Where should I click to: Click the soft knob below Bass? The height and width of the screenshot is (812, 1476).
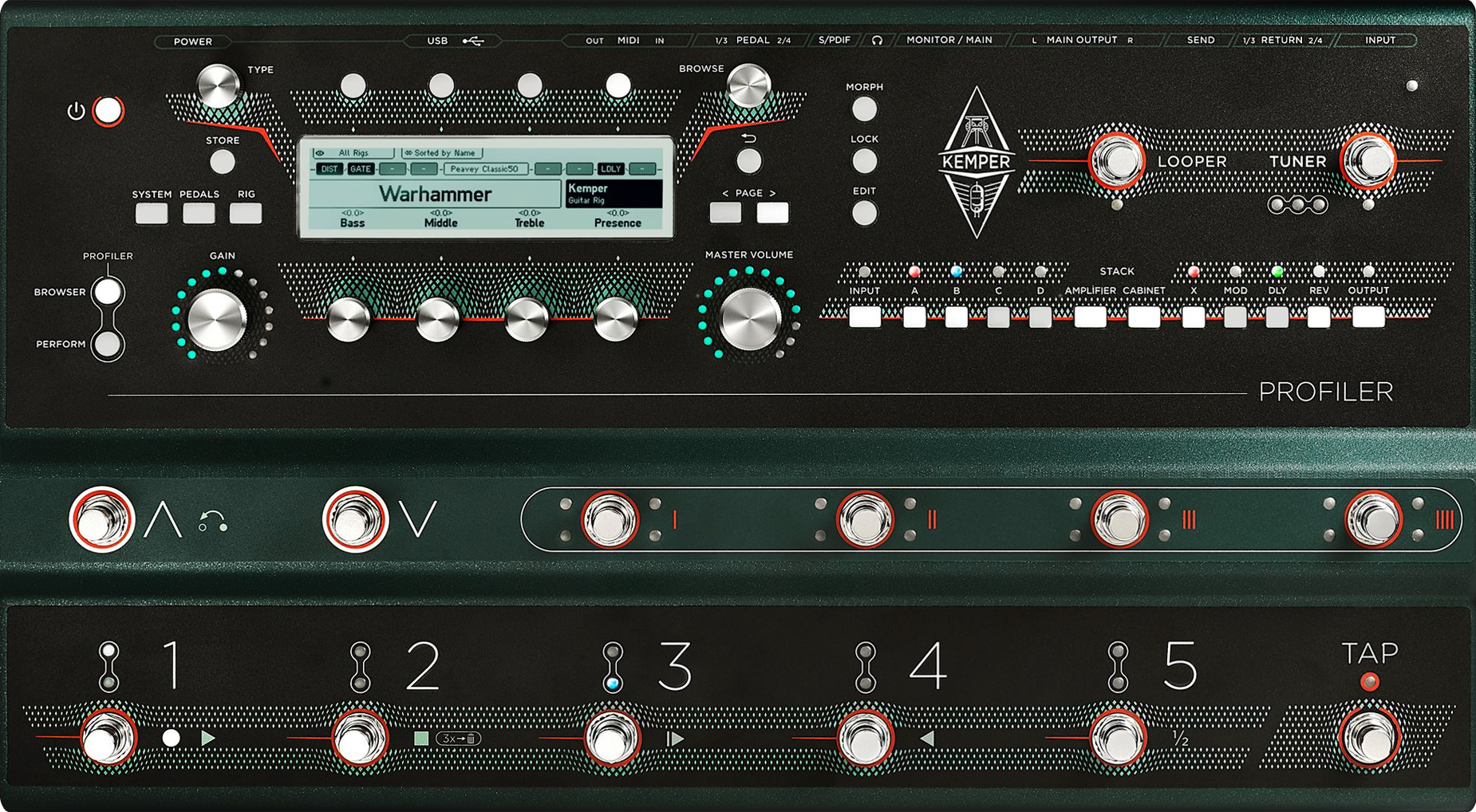tap(349, 320)
